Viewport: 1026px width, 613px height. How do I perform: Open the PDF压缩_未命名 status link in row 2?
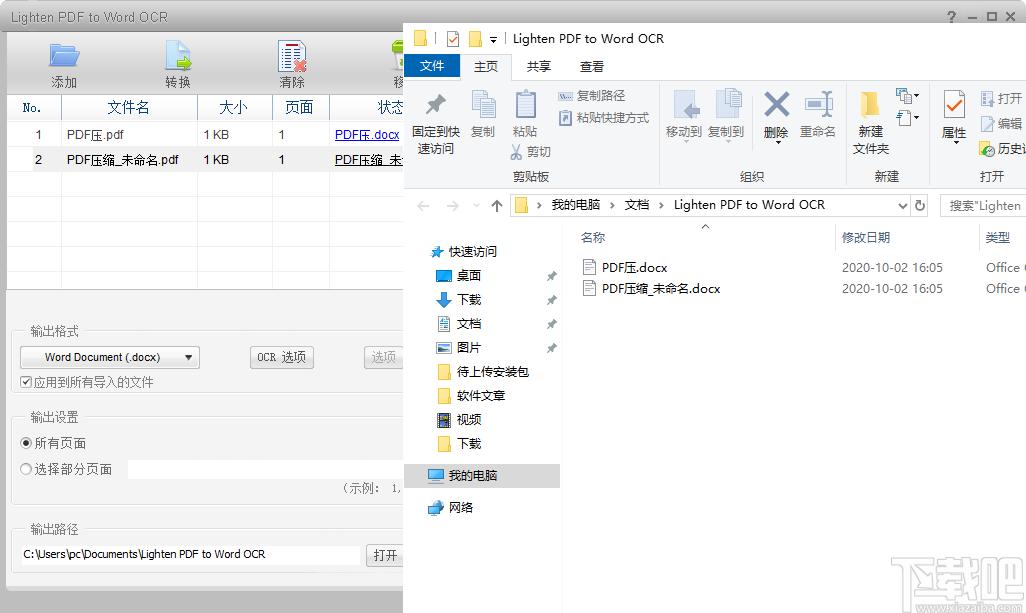pos(368,160)
